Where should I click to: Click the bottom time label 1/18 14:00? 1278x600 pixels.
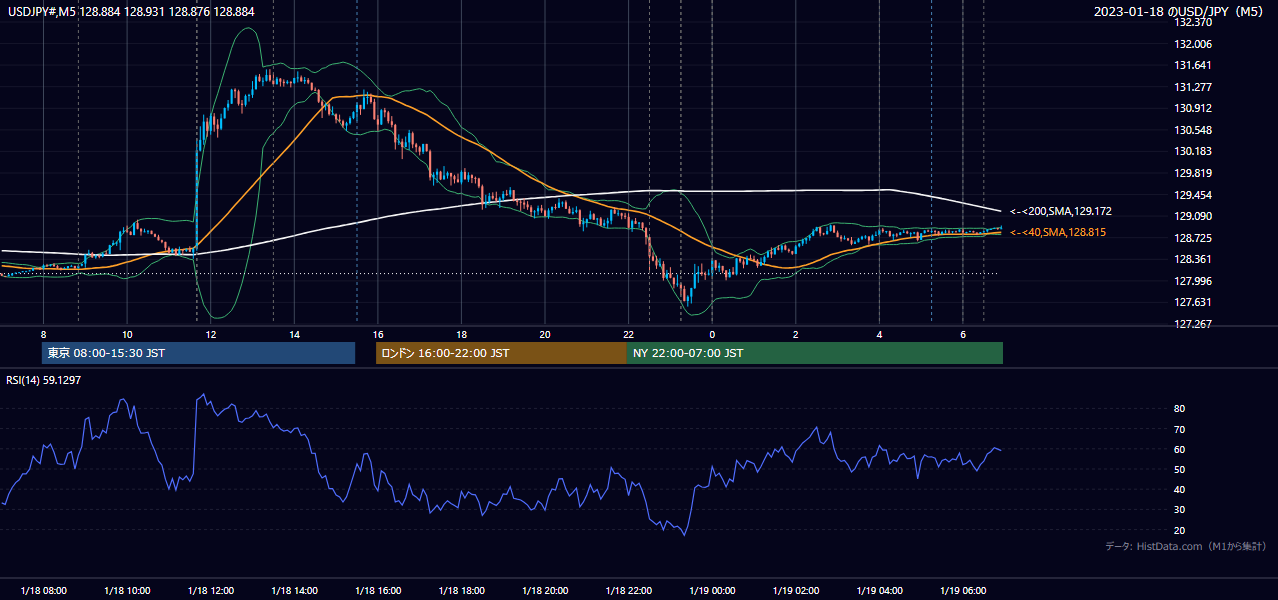(x=294, y=590)
